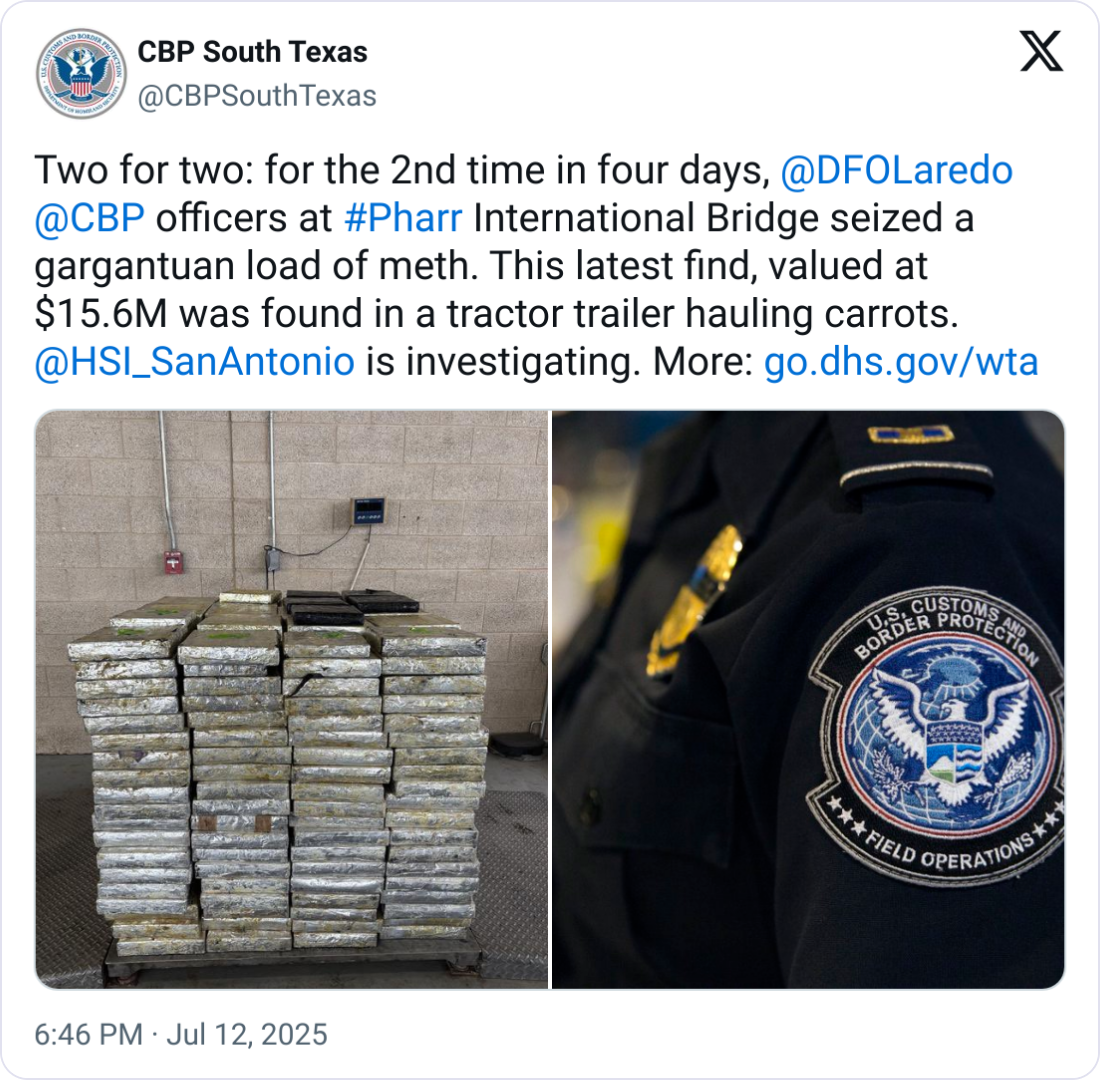
Task: Click the X logo in the corner
Action: (1041, 51)
